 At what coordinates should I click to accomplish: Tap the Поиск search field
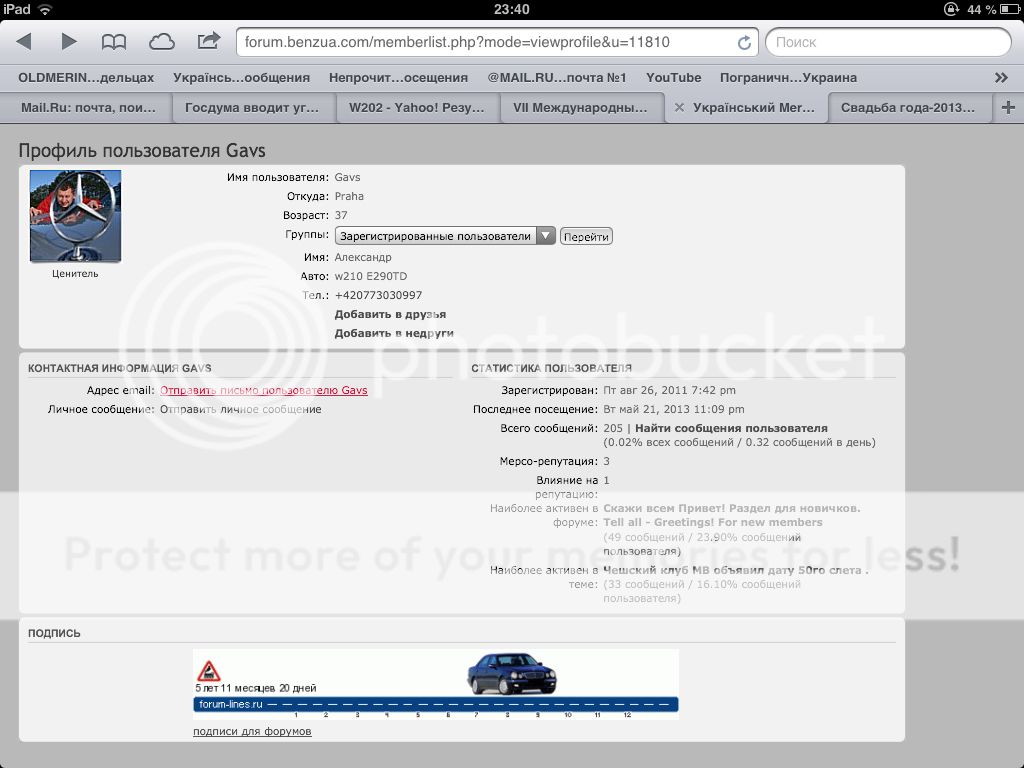tap(888, 43)
